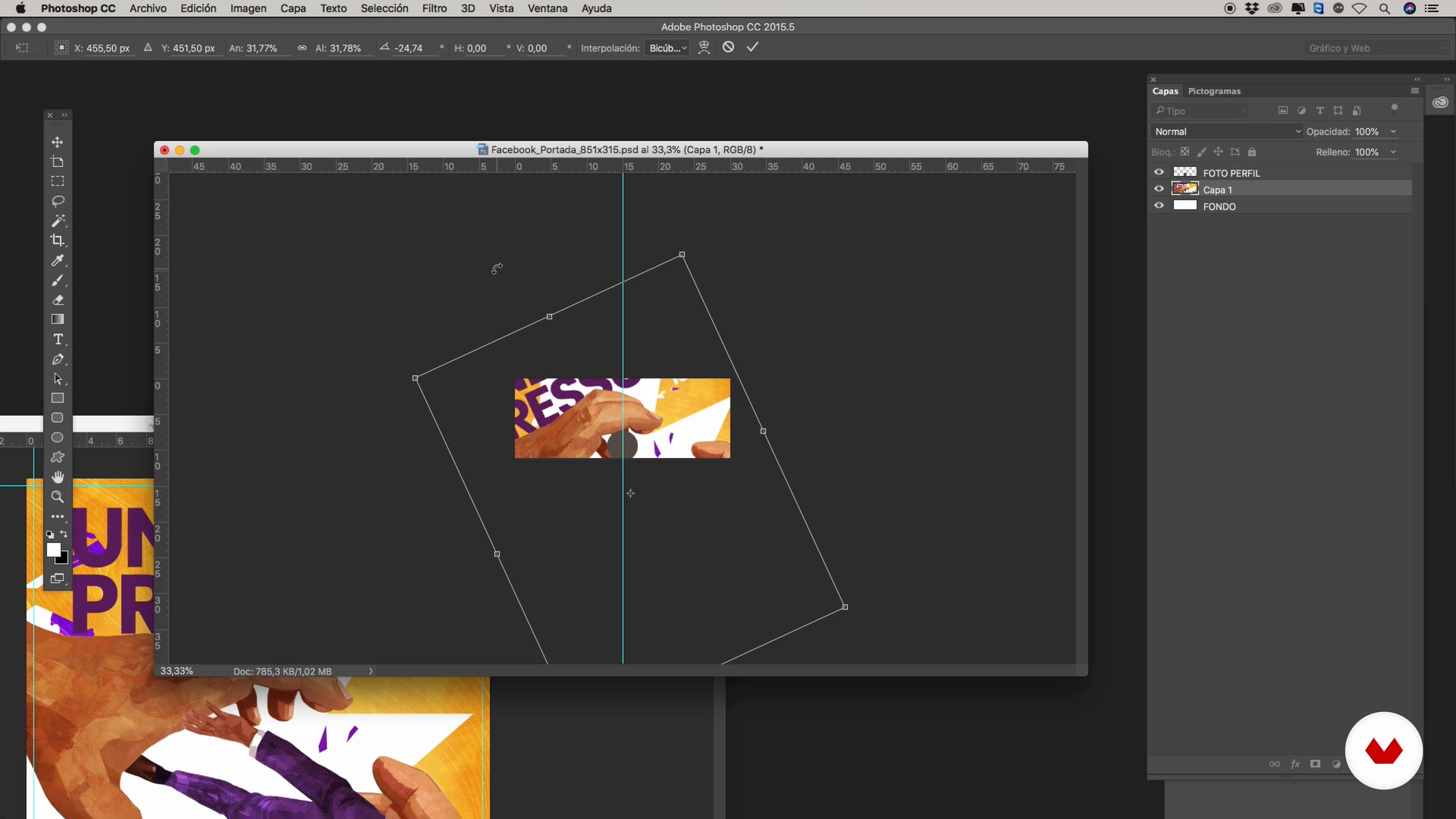Toggle the layer filtering on/off switch
Image resolution: width=1456 pixels, height=819 pixels.
tap(1394, 108)
